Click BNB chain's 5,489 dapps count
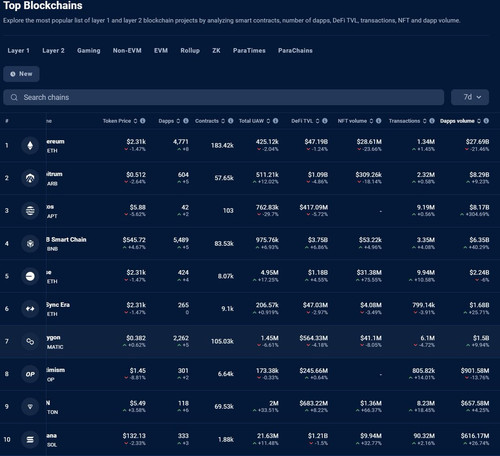 181,240
